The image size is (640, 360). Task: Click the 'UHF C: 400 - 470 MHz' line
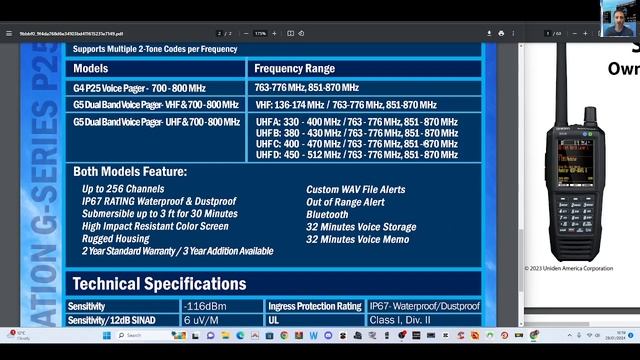(x=357, y=144)
